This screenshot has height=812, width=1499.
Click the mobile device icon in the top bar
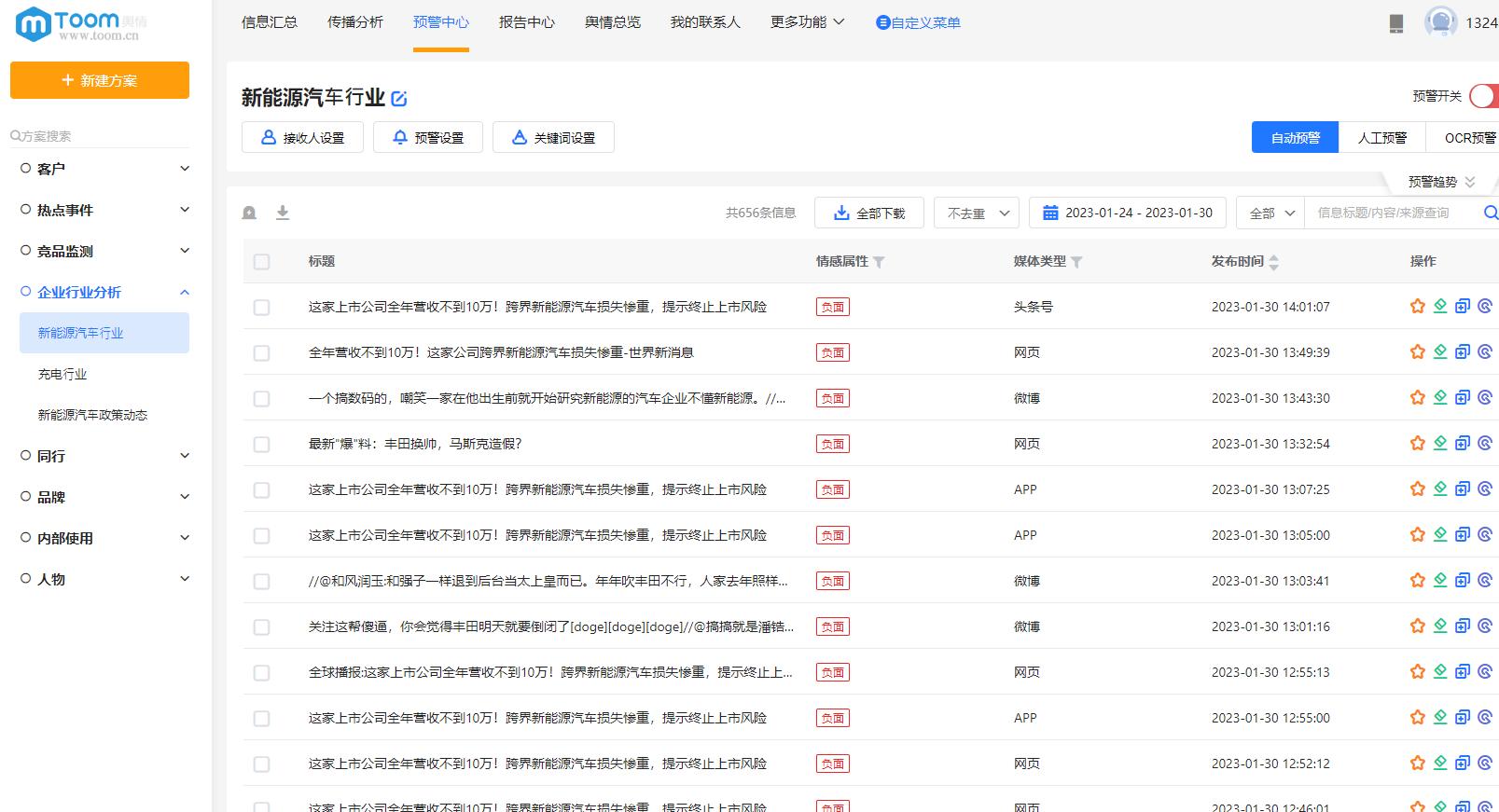[1396, 23]
